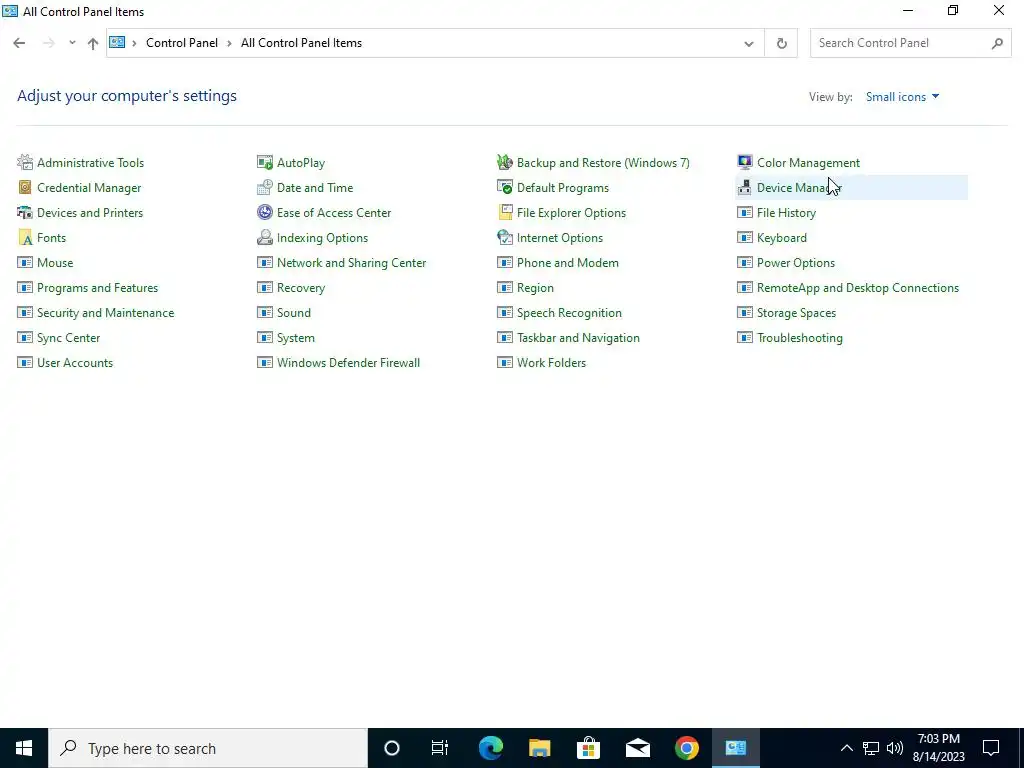Click the Backup and Restore icon

point(505,162)
